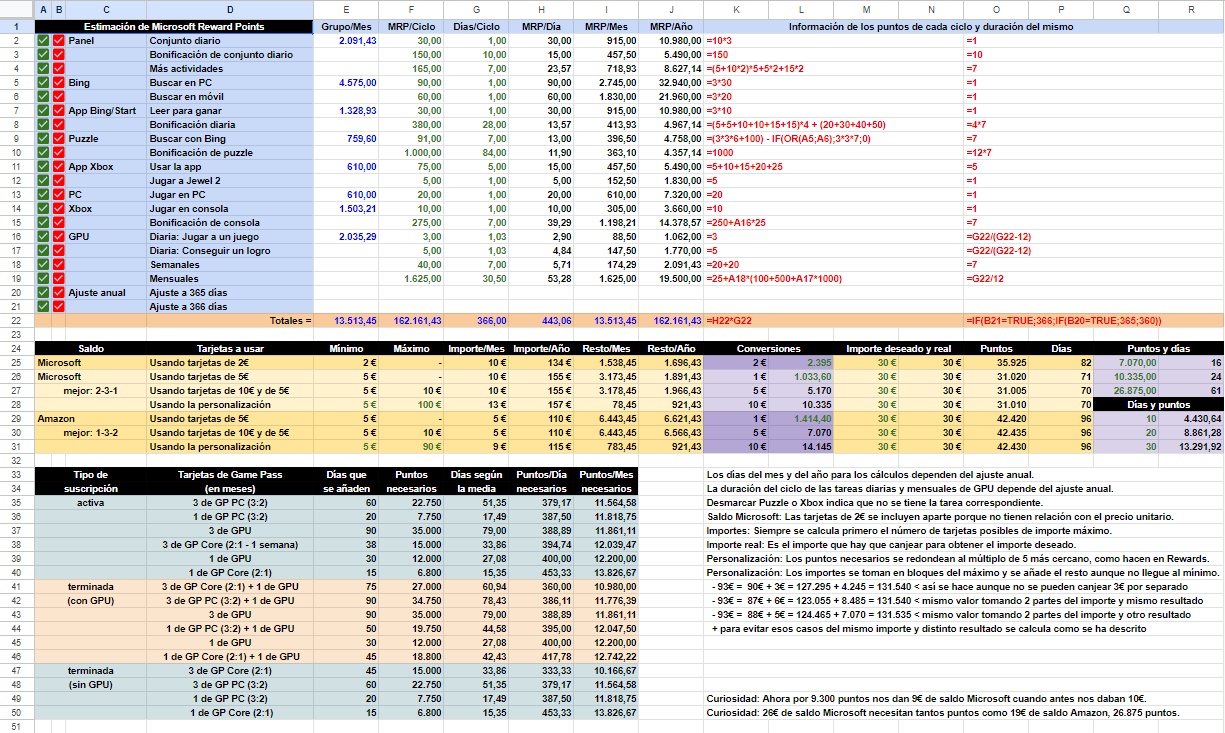The width and height of the screenshot is (1225, 733).
Task: Toggle green checkbox in the Xbox row
Action: coord(43,208)
